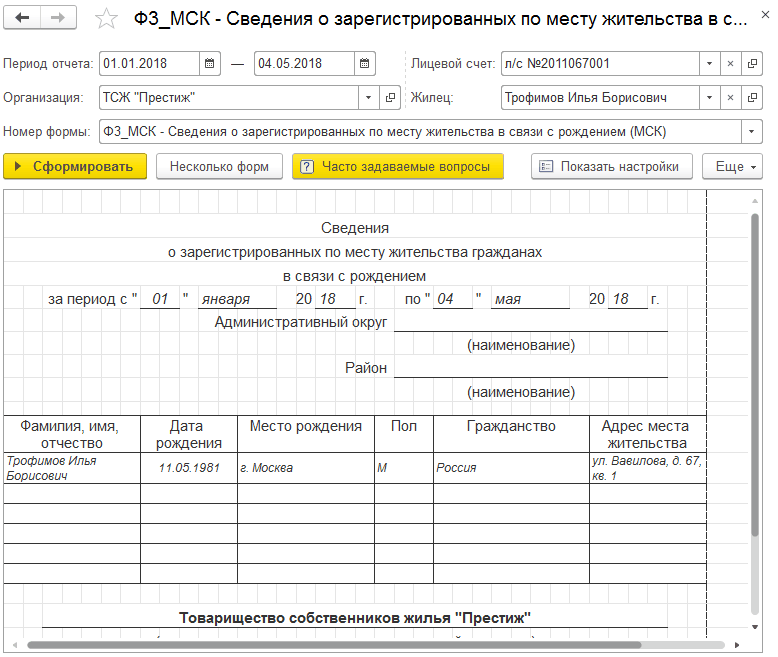
Task: Click Показать настройки button
Action: pos(612,166)
